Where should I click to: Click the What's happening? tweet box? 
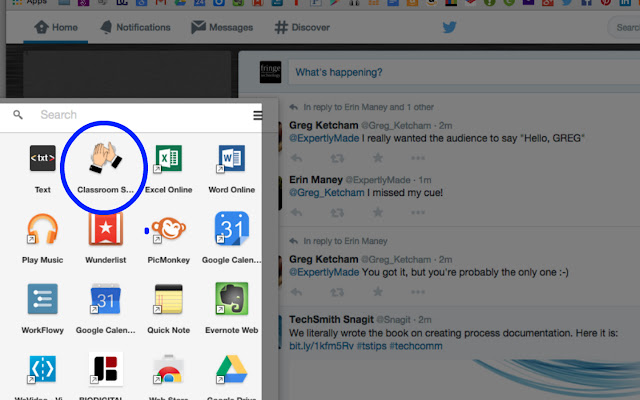(464, 72)
